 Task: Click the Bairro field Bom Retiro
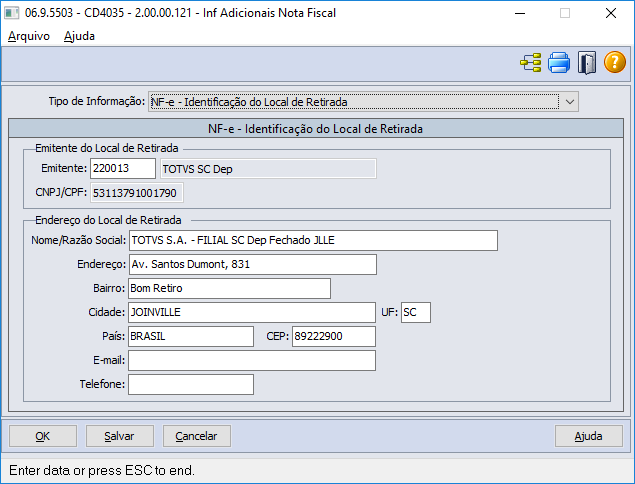[x=229, y=288]
